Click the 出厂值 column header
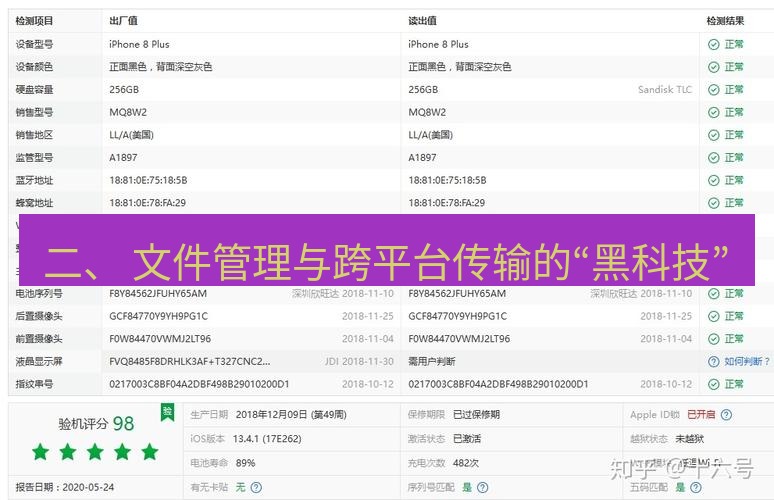 [123, 21]
